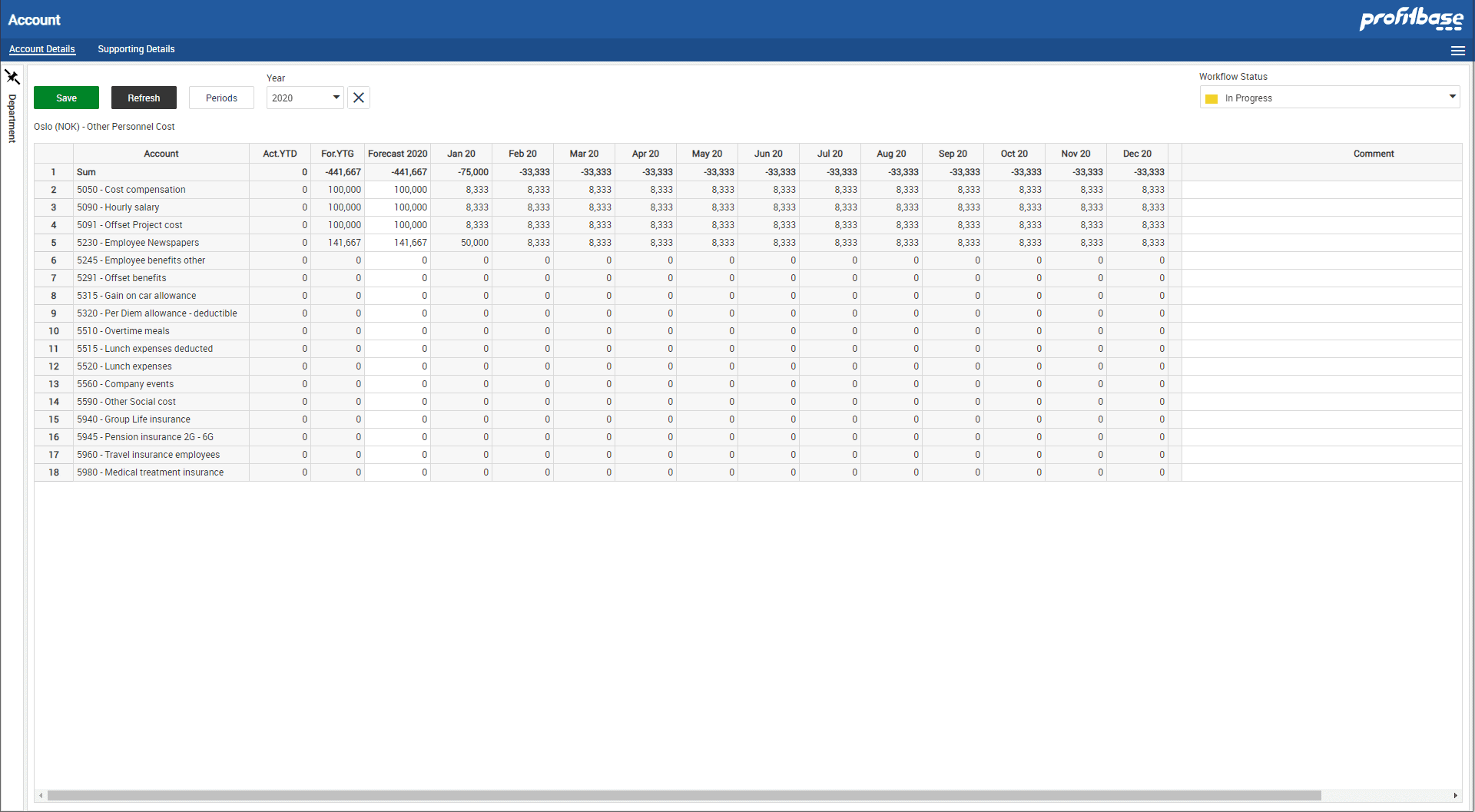Click the Forecast 2020 column header

click(397, 153)
